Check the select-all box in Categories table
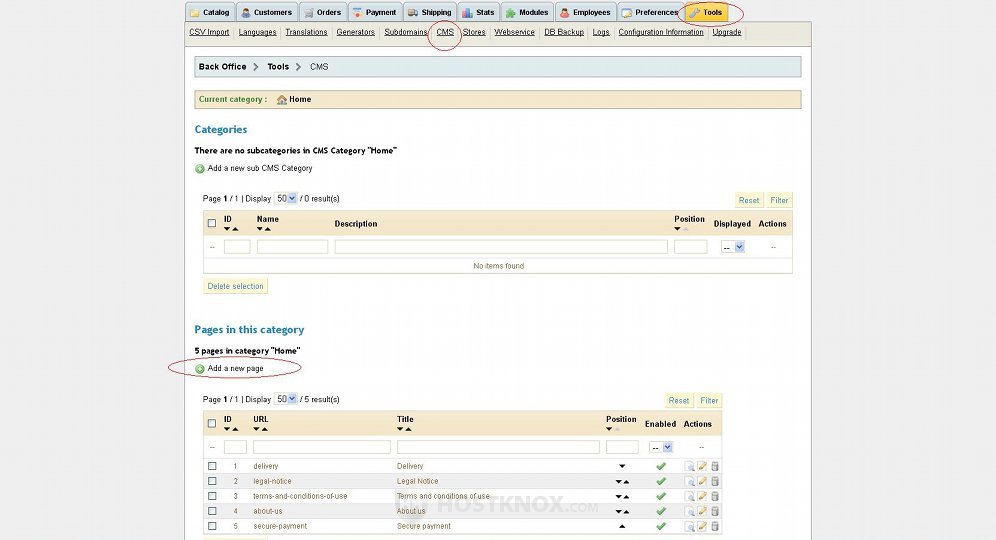This screenshot has width=996, height=540. tap(212, 223)
